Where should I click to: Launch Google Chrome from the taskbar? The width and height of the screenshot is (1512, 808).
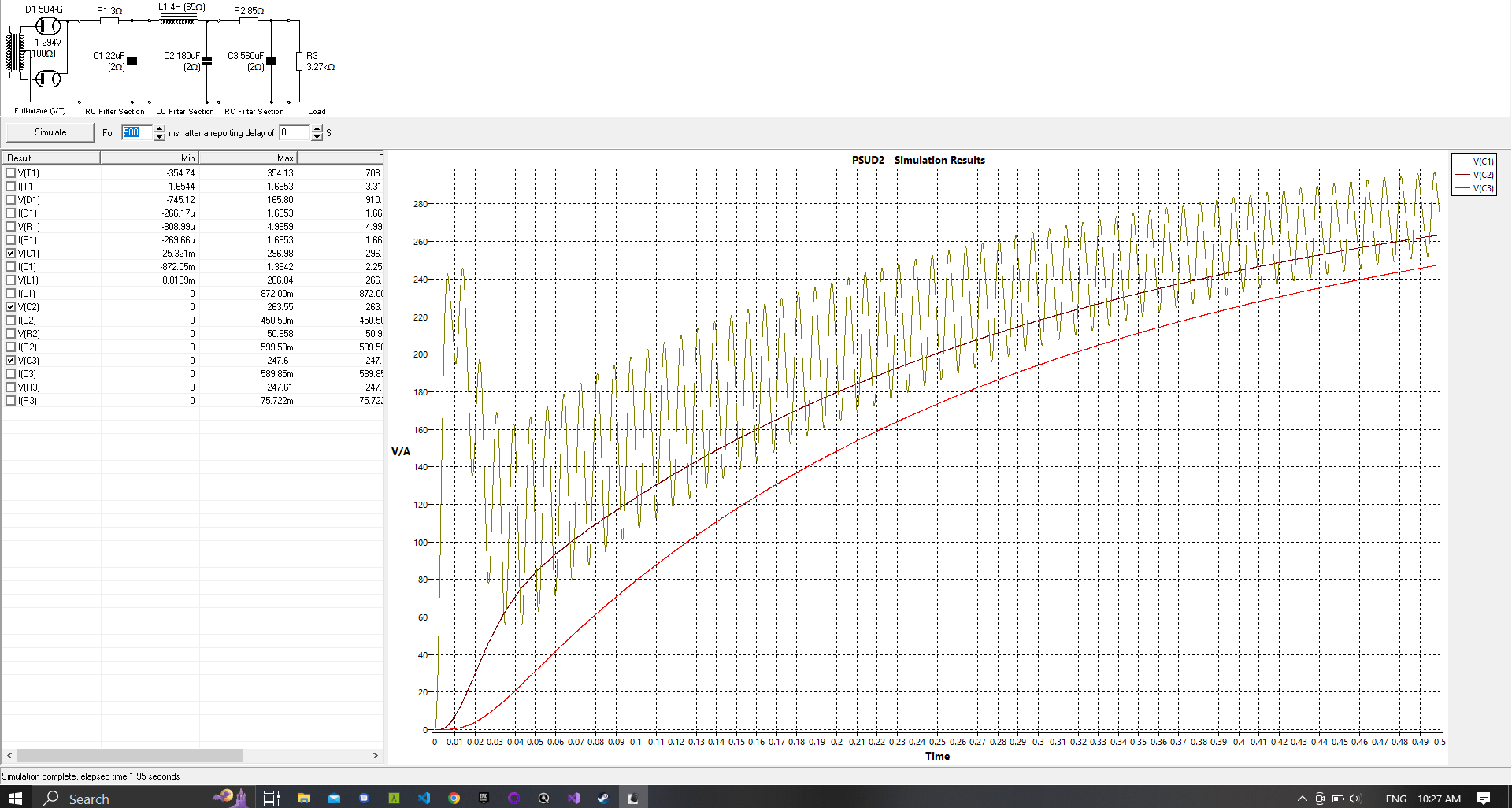tap(454, 798)
